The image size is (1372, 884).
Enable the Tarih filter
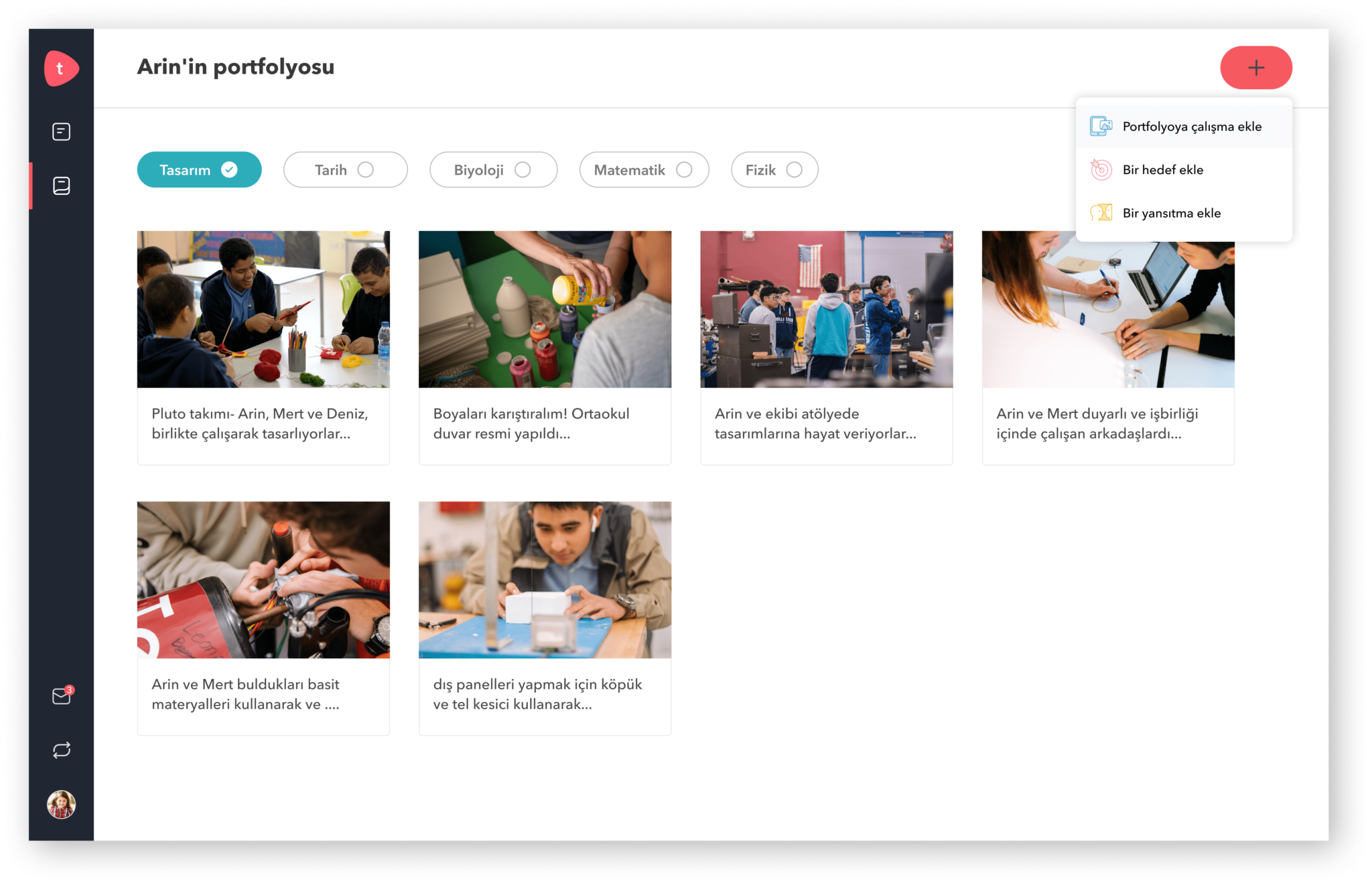point(345,170)
